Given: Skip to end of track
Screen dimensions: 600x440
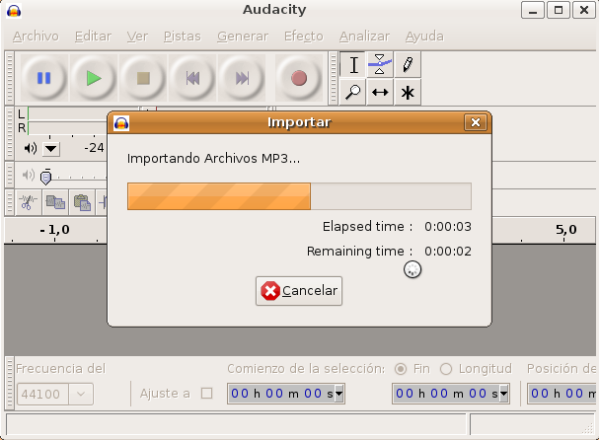Looking at the screenshot, I should point(243,78).
